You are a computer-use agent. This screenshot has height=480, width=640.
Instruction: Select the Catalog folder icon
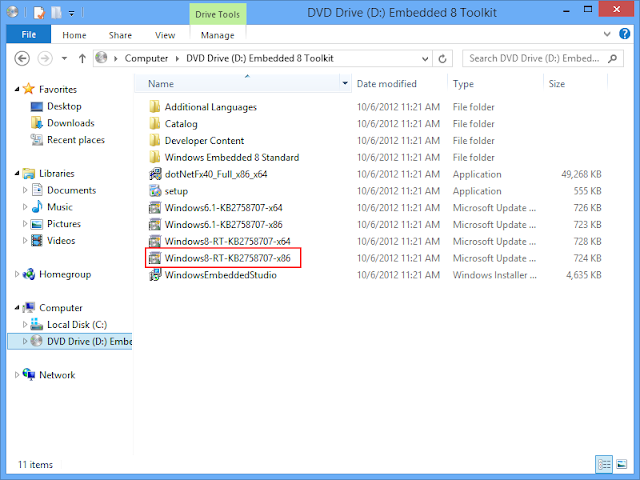pyautogui.click(x=155, y=124)
